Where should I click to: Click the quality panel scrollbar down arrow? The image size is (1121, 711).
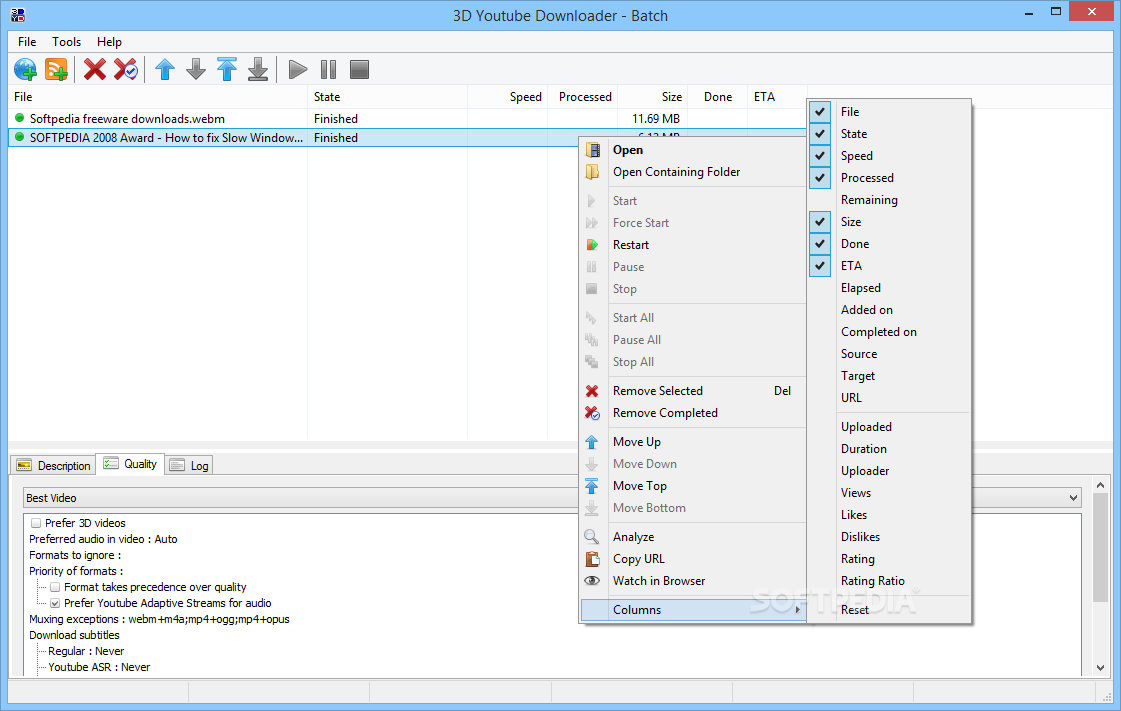[1100, 668]
